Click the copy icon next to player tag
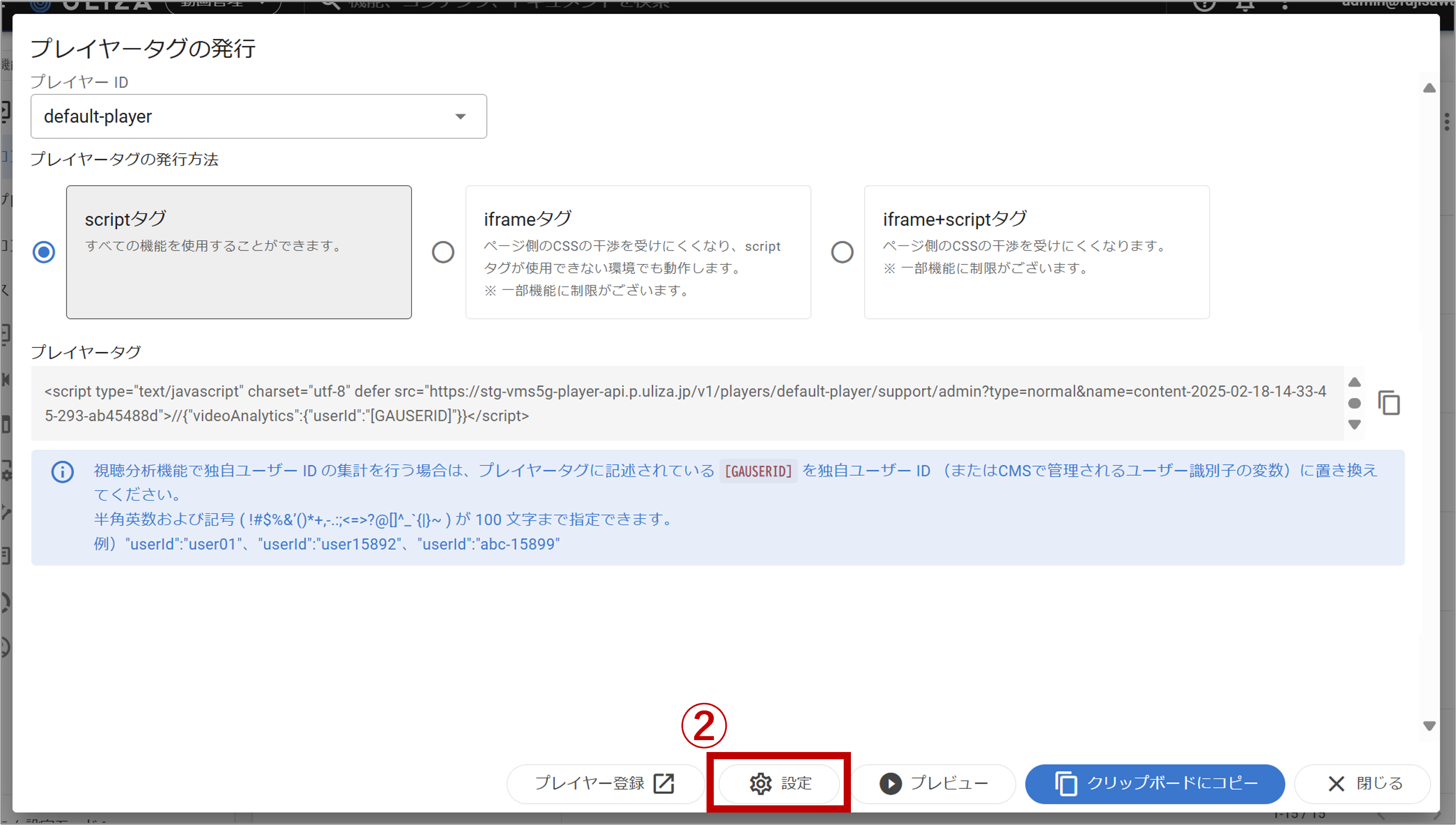 pos(1389,403)
